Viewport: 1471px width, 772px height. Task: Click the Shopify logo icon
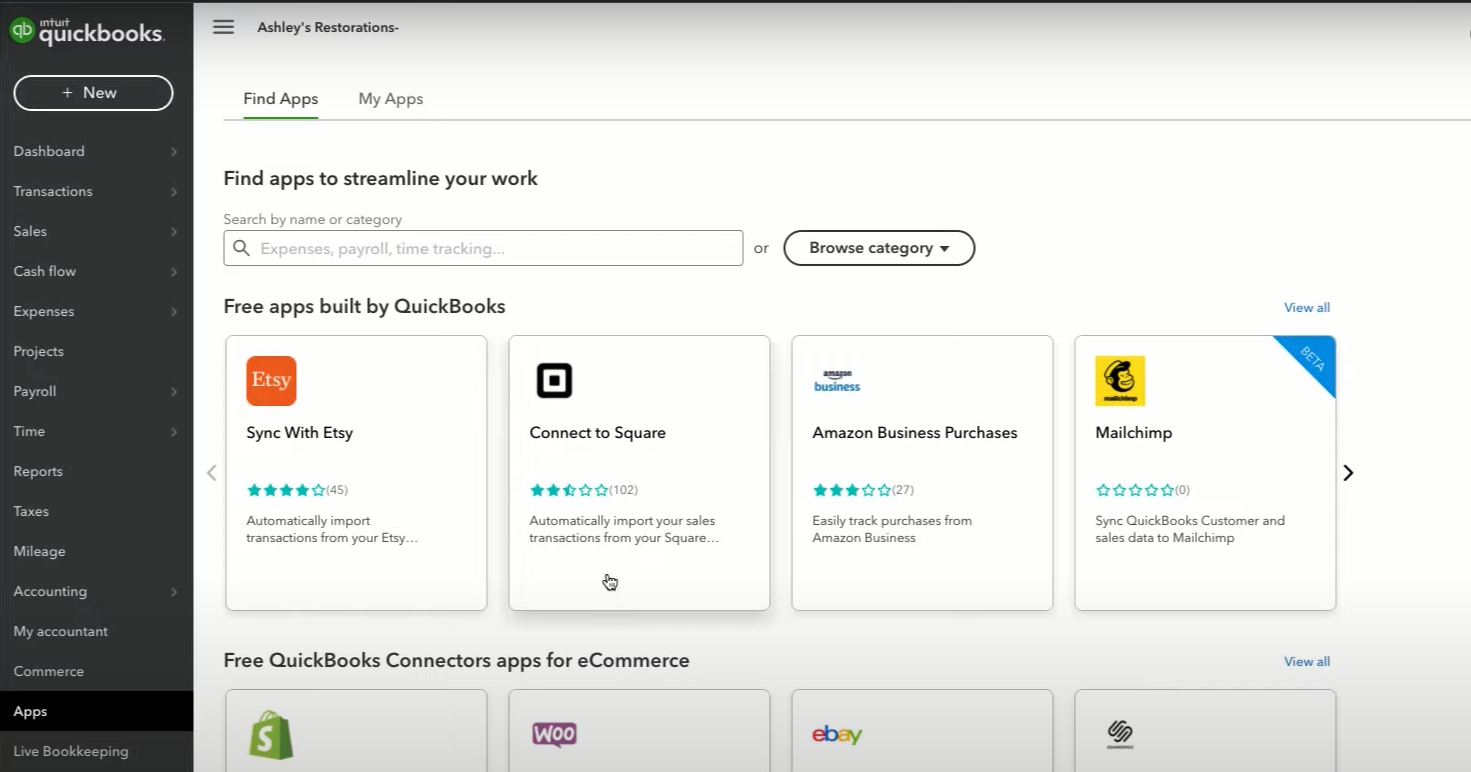[x=271, y=735]
